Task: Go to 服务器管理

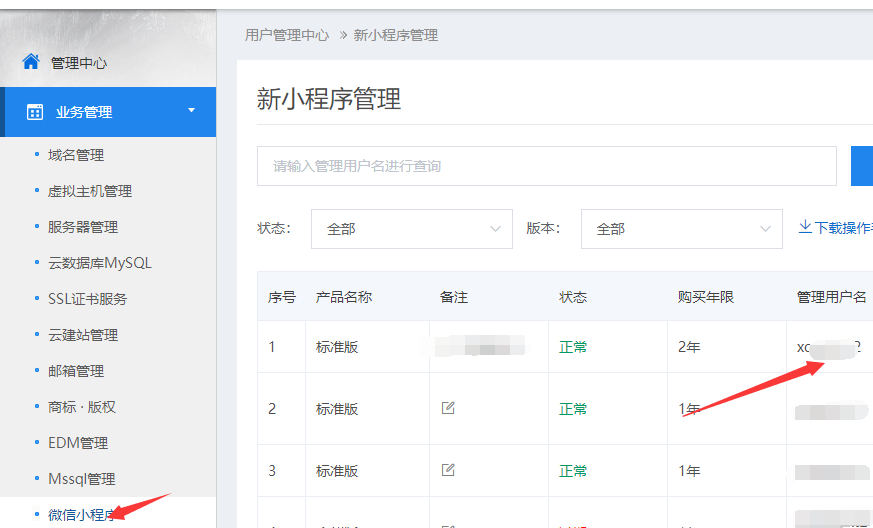Action: pos(83,227)
